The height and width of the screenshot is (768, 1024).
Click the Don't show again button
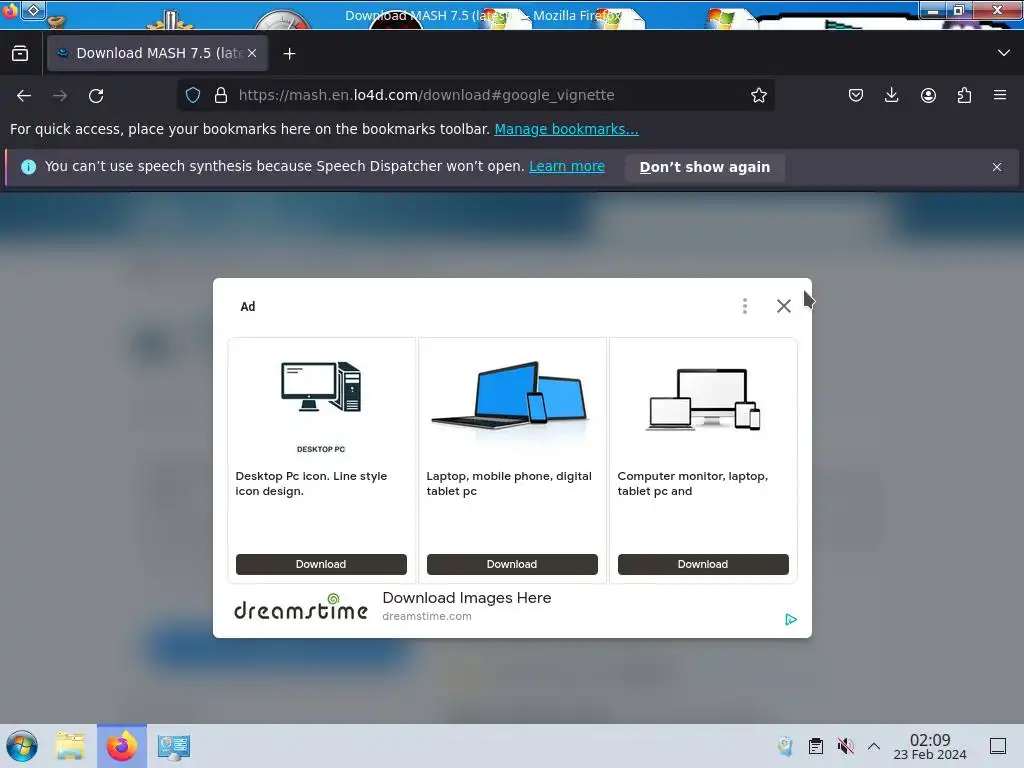click(705, 167)
